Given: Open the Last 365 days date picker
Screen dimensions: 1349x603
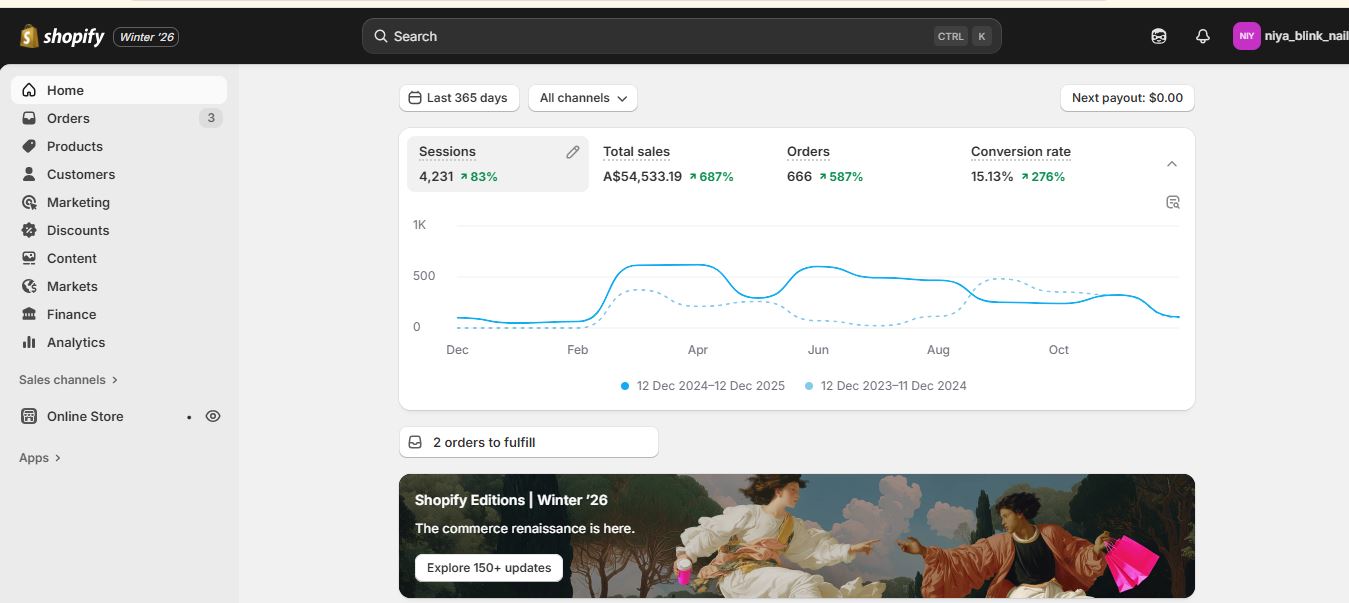Looking at the screenshot, I should click(459, 98).
